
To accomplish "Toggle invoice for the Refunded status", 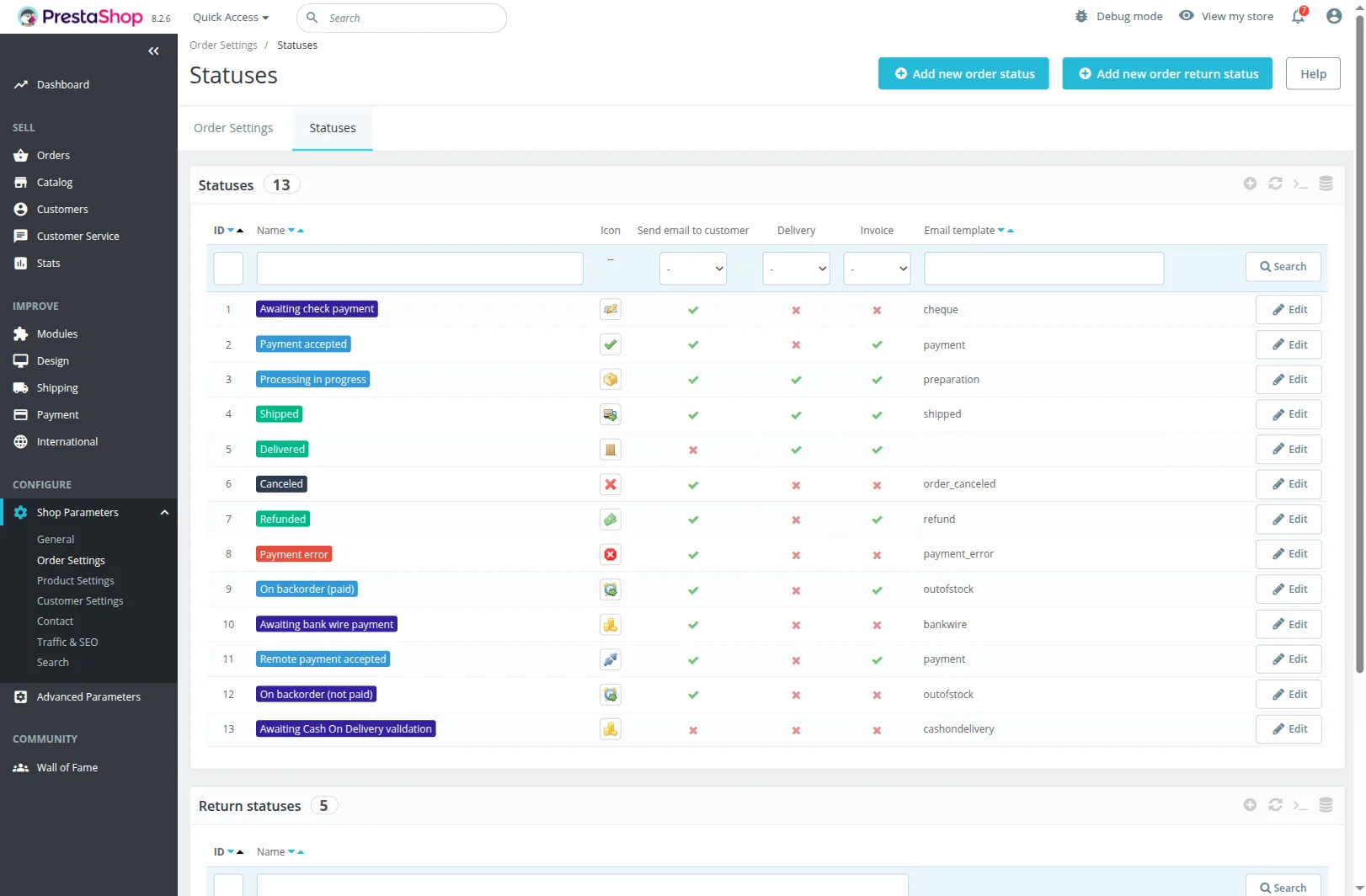I will (877, 520).
